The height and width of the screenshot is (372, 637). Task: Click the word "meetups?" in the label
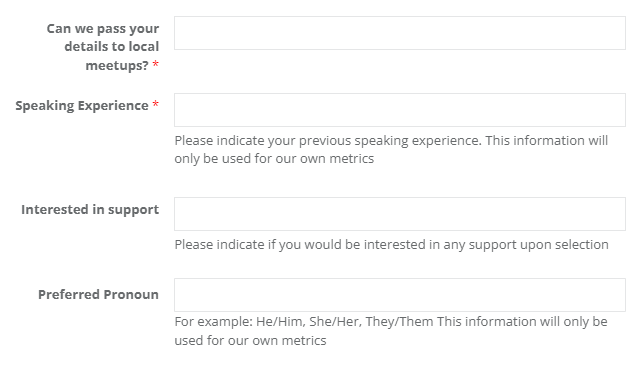[x=117, y=65]
